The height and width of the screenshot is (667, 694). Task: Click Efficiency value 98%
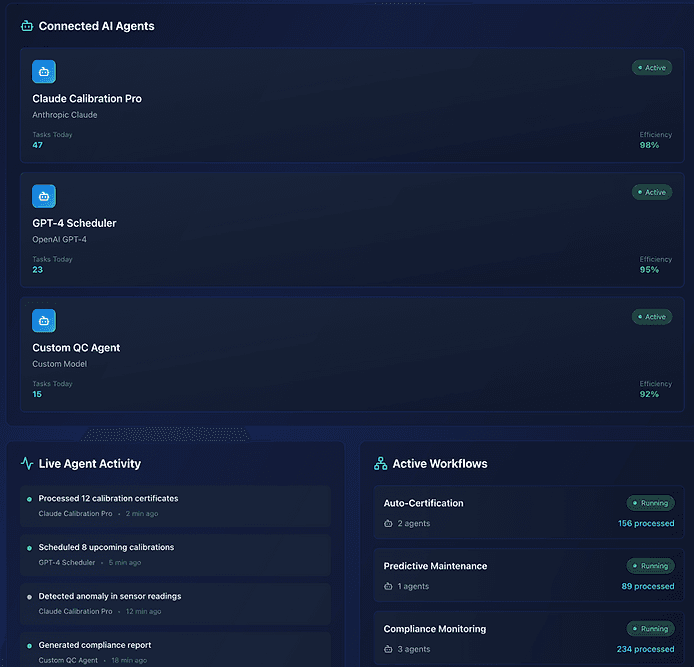(649, 145)
